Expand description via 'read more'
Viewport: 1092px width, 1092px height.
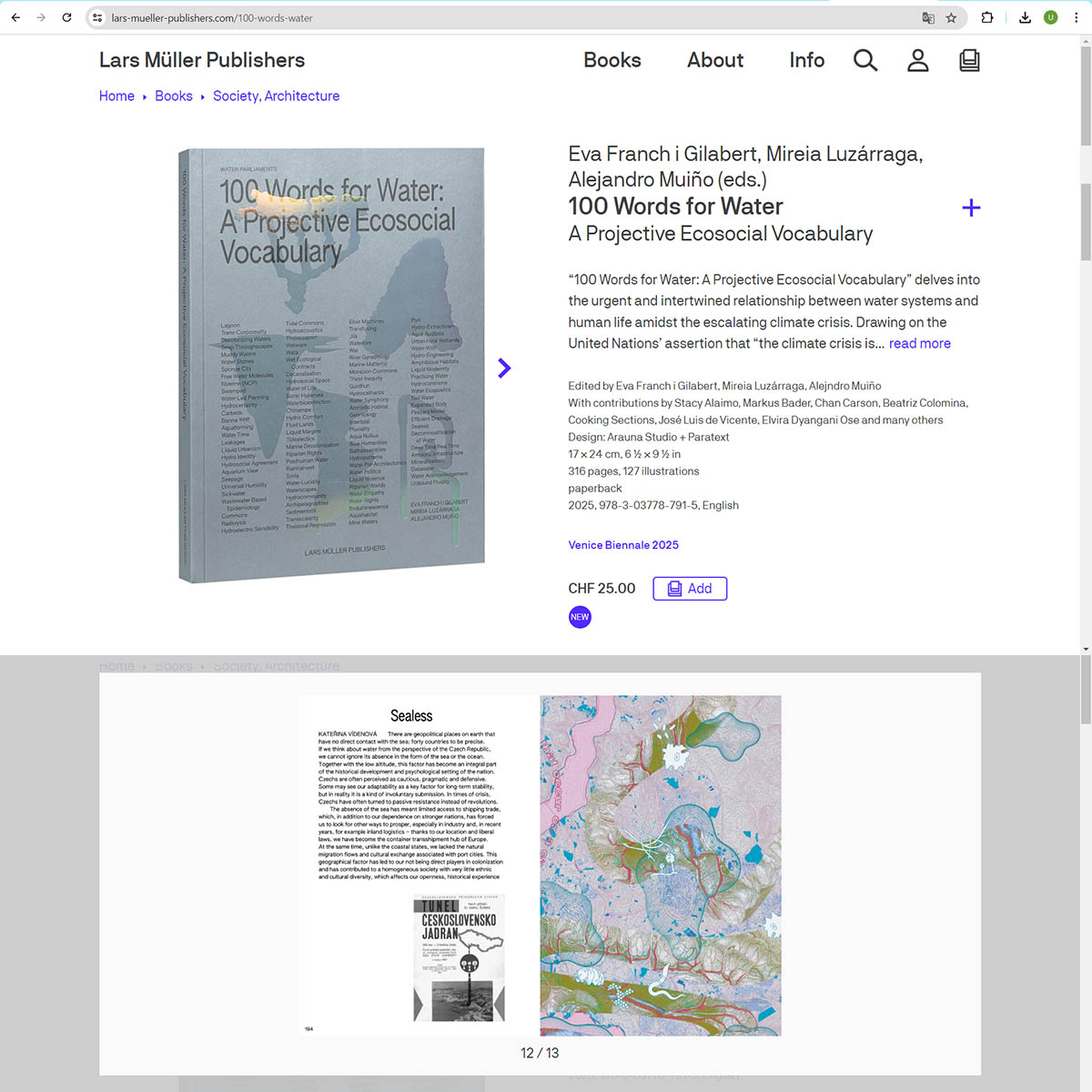(x=919, y=343)
